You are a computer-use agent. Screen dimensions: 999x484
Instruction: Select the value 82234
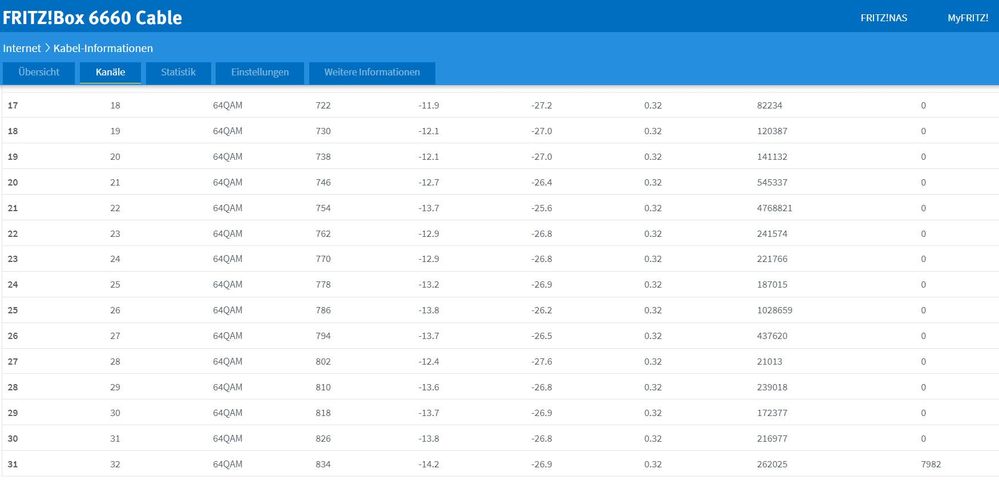770,106
